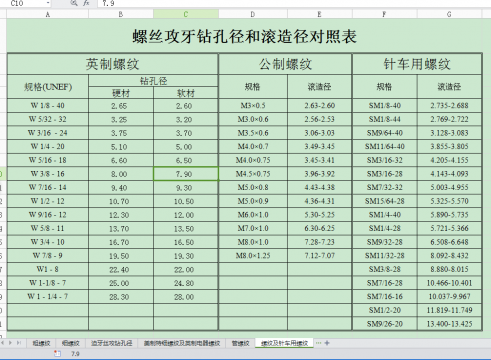Click the 英制螺纹 header cell

point(113,64)
